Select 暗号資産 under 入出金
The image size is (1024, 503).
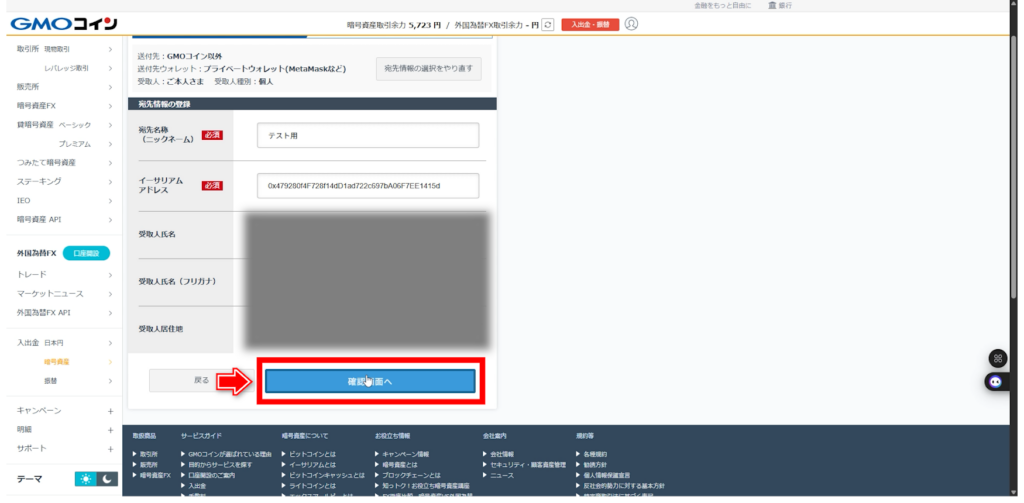click(57, 361)
